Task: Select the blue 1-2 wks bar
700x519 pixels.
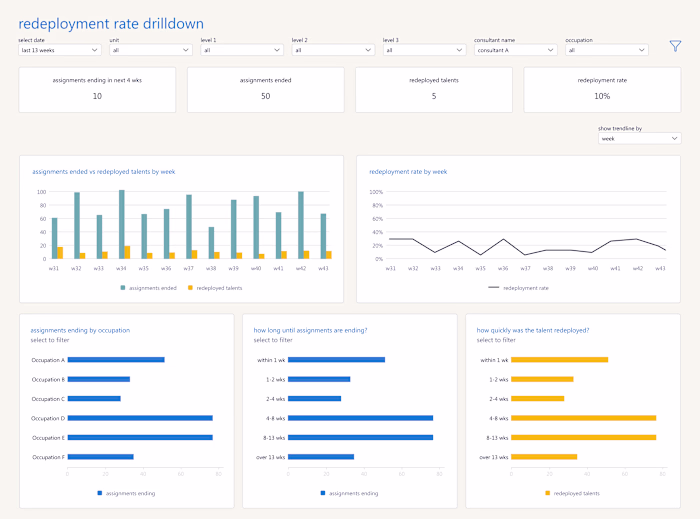Action: [319, 379]
